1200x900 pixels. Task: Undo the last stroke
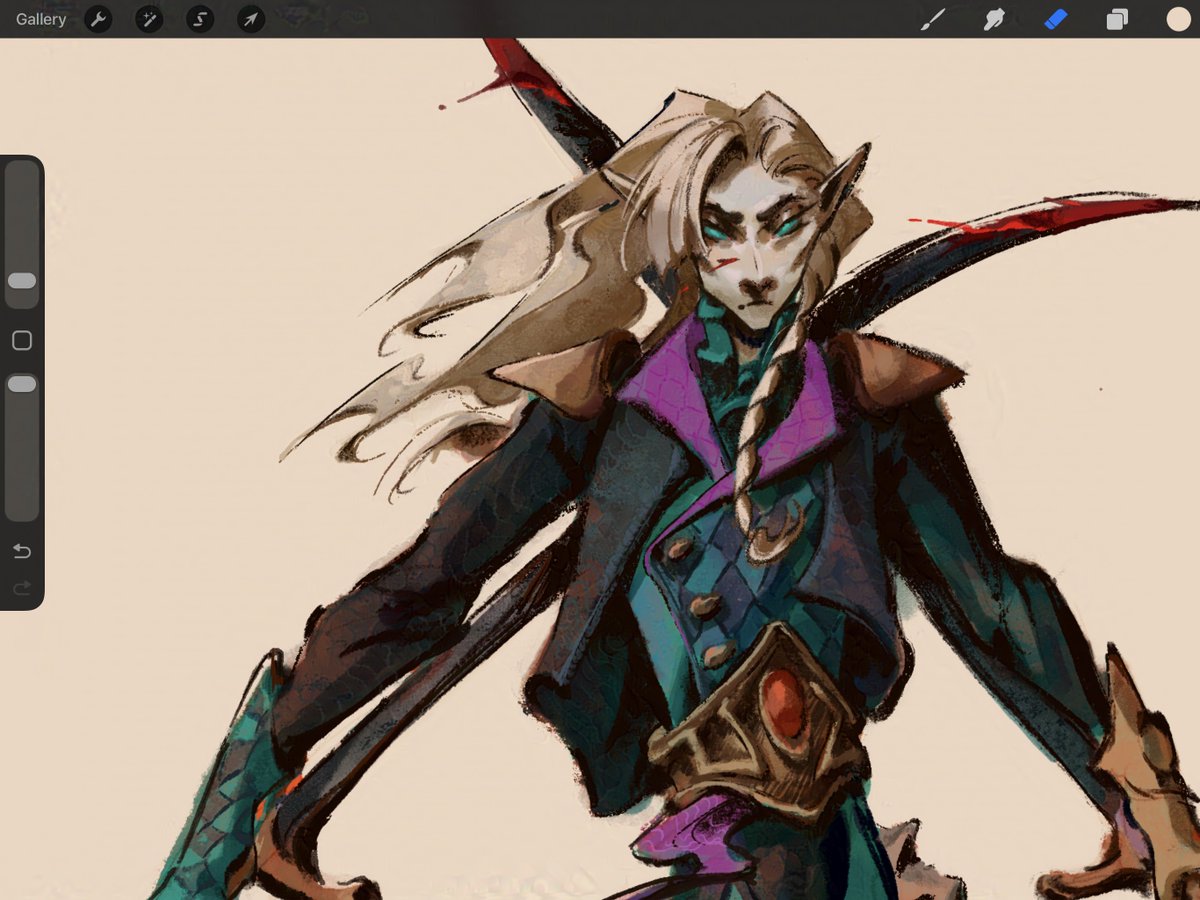tap(22, 551)
